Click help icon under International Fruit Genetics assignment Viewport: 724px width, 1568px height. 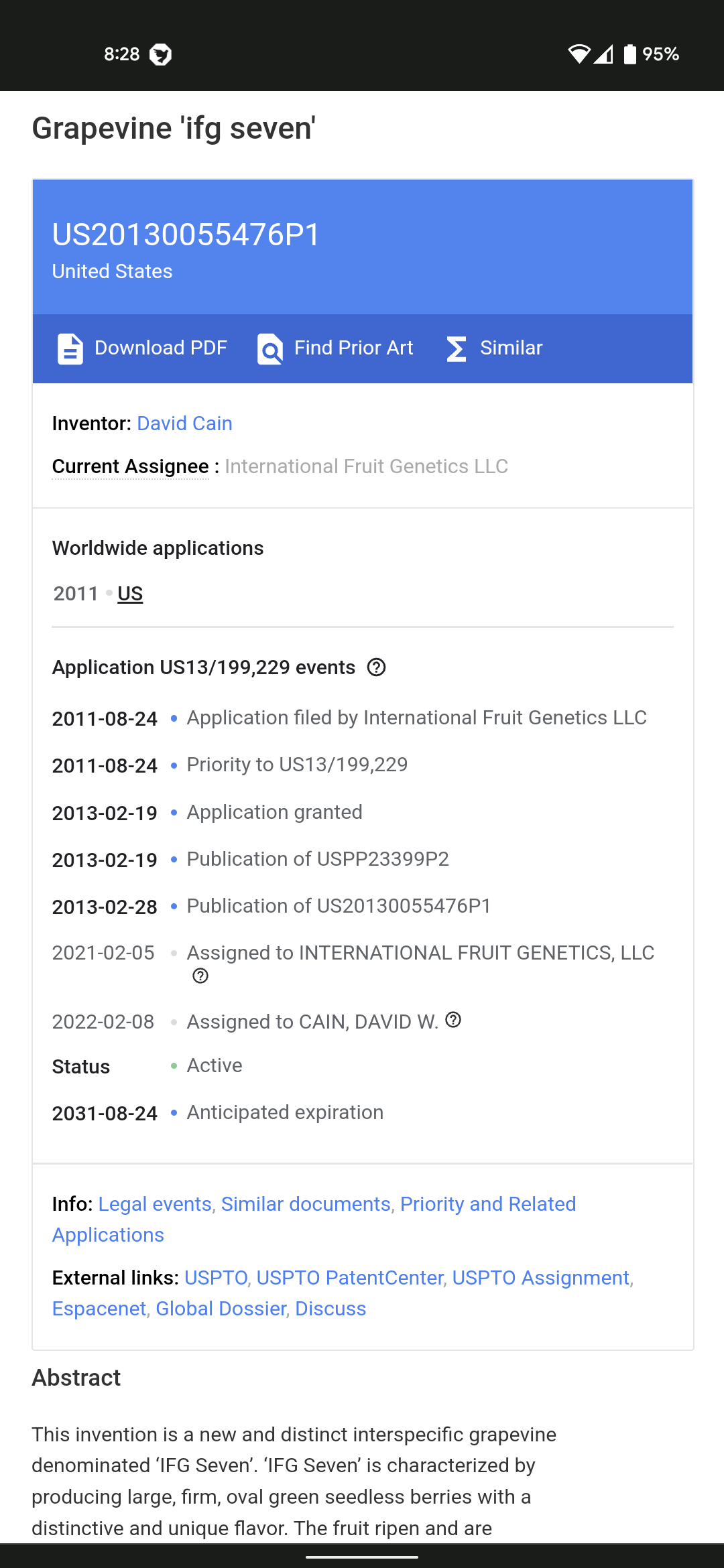(x=200, y=976)
